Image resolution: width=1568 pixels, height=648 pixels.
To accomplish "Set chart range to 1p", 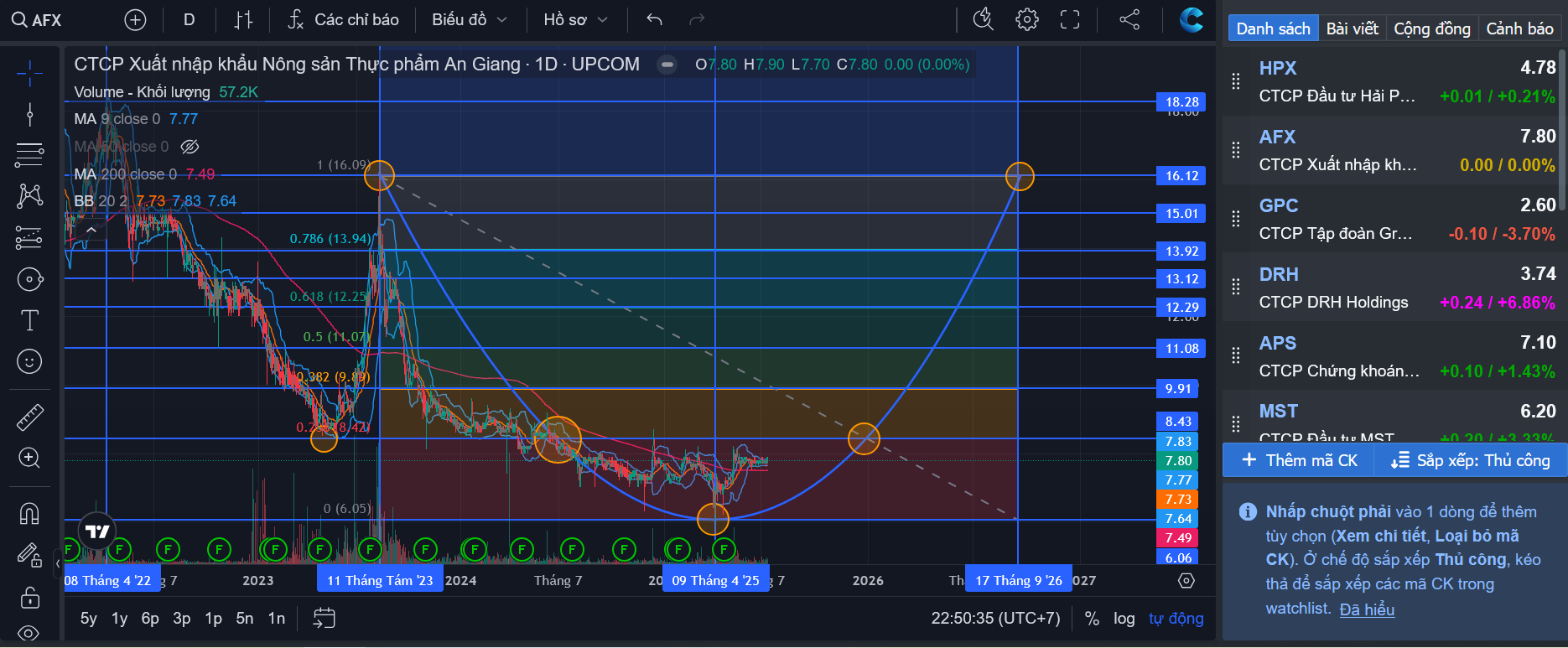I will pyautogui.click(x=213, y=619).
